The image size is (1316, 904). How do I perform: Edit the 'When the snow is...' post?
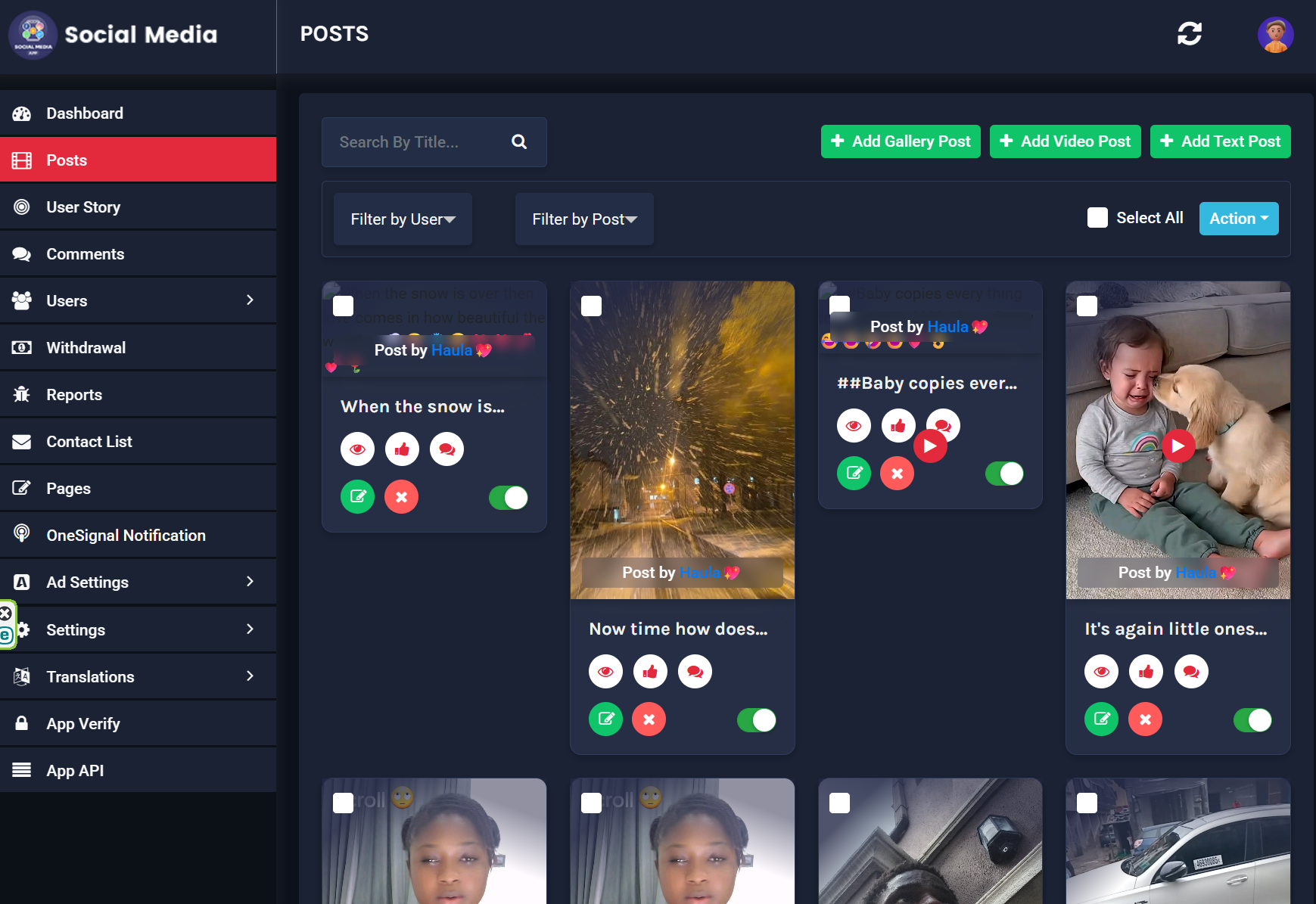tap(357, 497)
